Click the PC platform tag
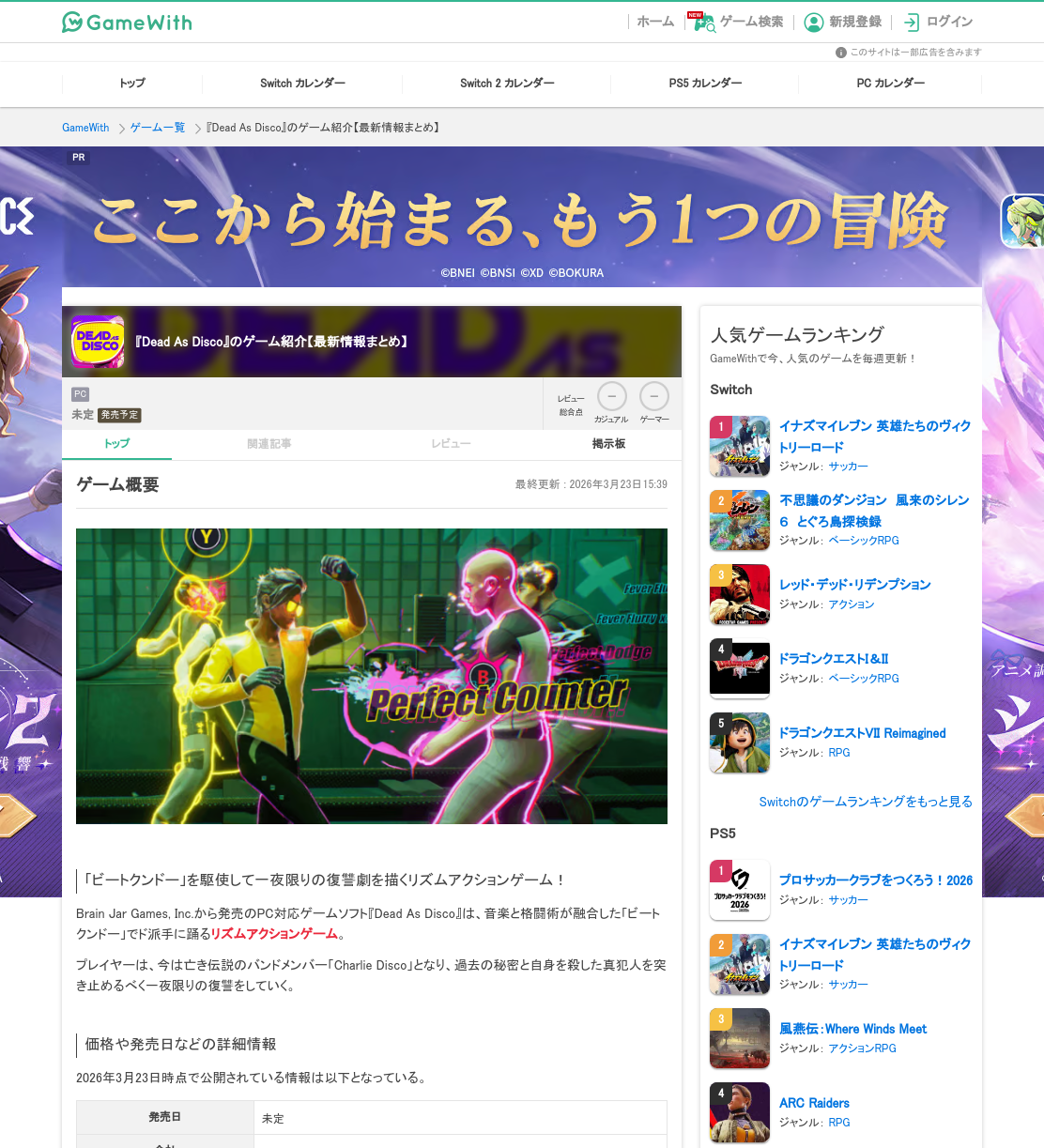The height and width of the screenshot is (1148, 1044). tap(81, 394)
